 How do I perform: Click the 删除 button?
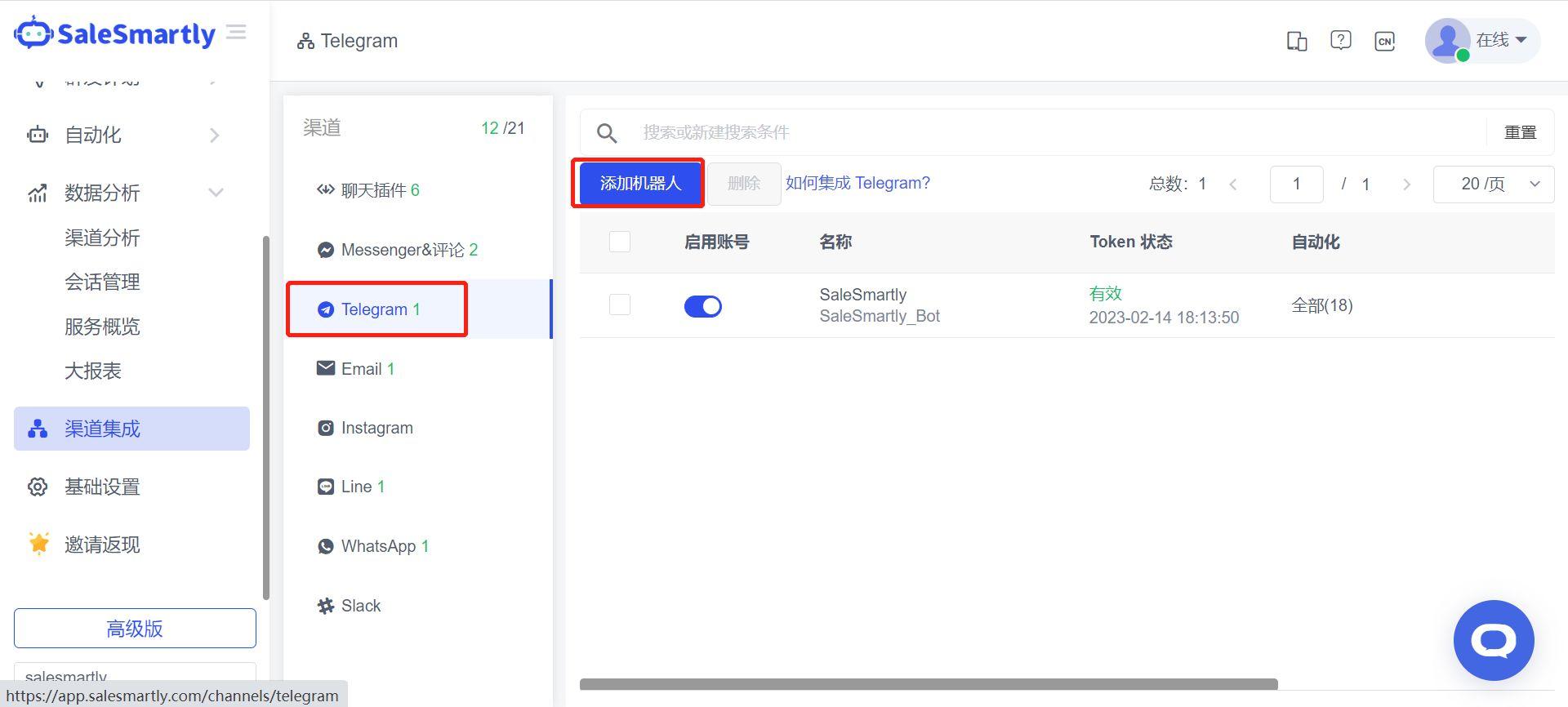[743, 184]
